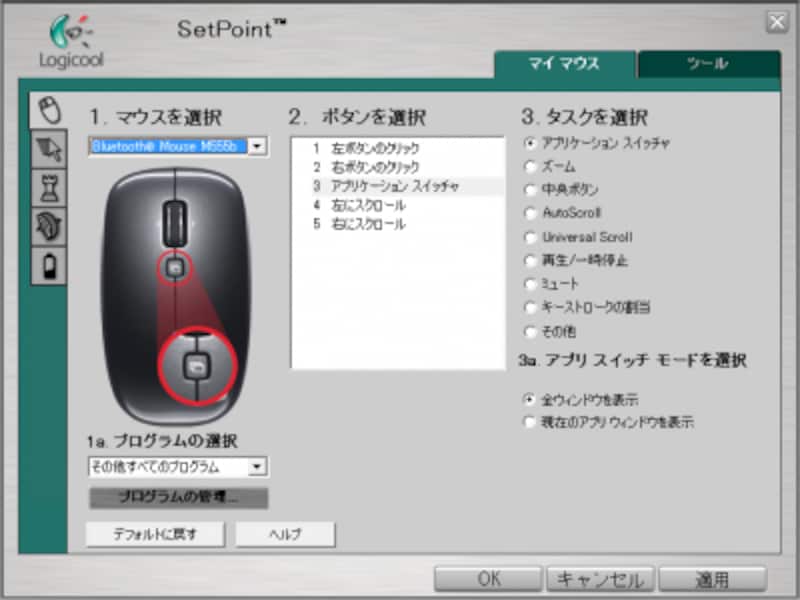Open the mouse buttons settings icon

(x=49, y=110)
